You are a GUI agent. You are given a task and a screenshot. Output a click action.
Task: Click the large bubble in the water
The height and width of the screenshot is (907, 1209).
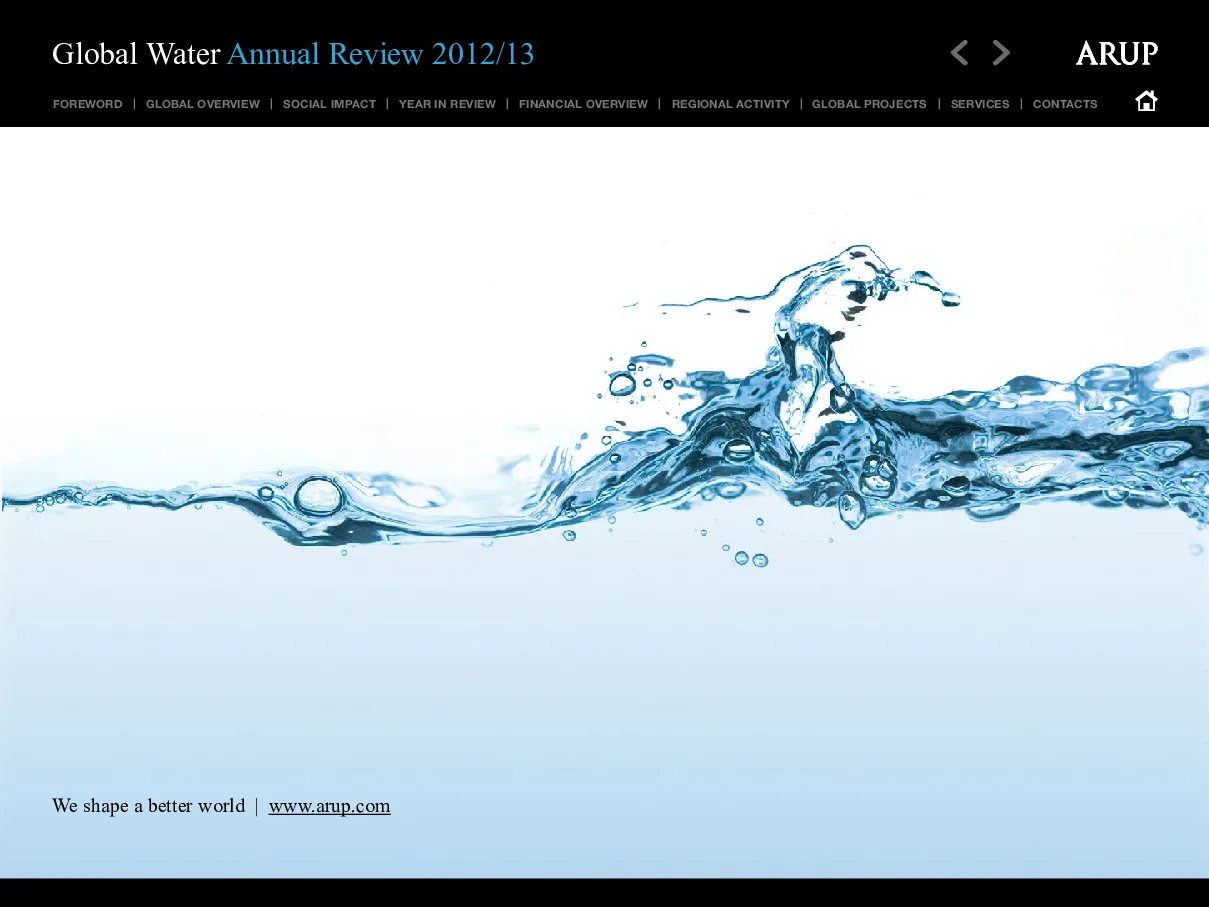tap(318, 496)
